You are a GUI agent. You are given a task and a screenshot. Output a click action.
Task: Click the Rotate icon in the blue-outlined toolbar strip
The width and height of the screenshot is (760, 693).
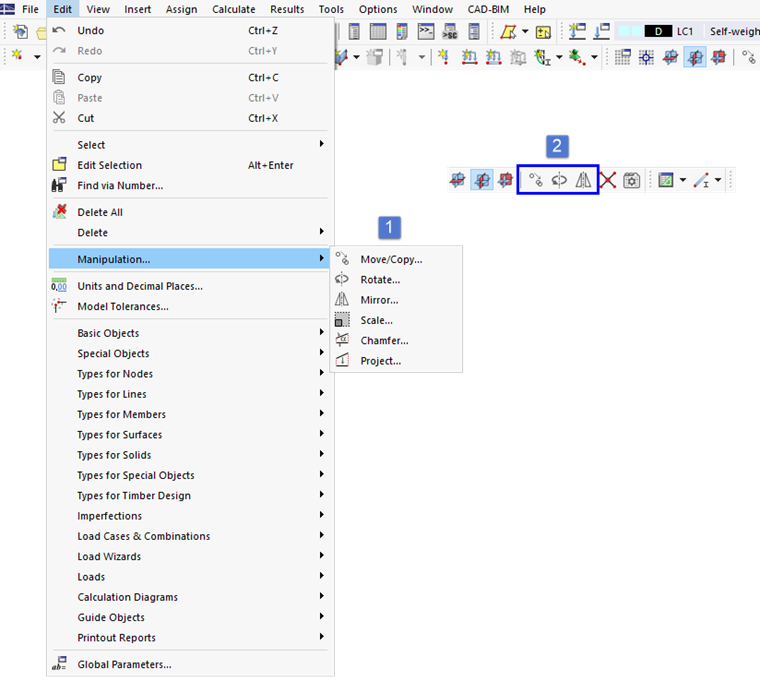559,180
